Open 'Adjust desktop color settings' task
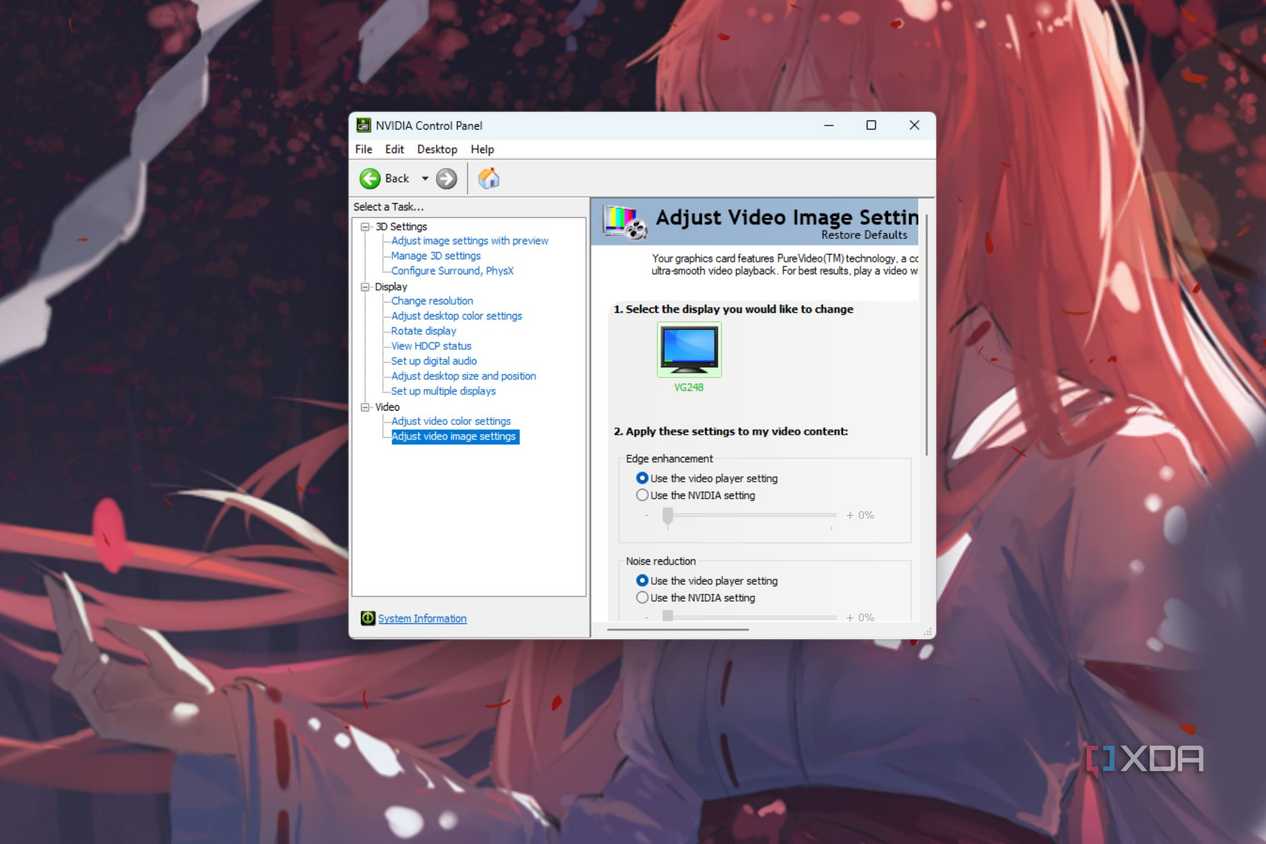Image resolution: width=1266 pixels, height=844 pixels. pos(457,316)
